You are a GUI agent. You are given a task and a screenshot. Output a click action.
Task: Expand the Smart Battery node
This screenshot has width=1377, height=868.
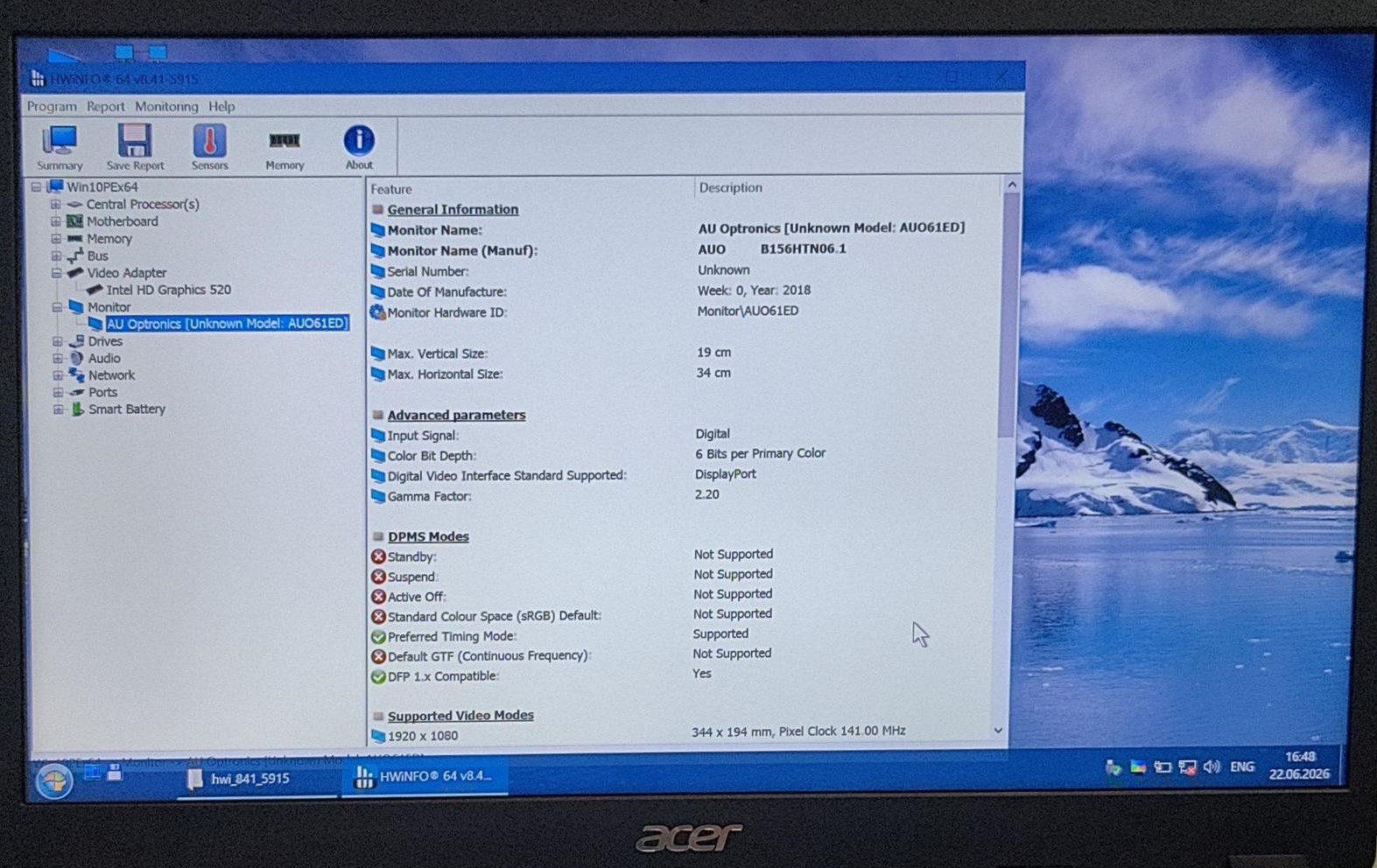[x=58, y=409]
